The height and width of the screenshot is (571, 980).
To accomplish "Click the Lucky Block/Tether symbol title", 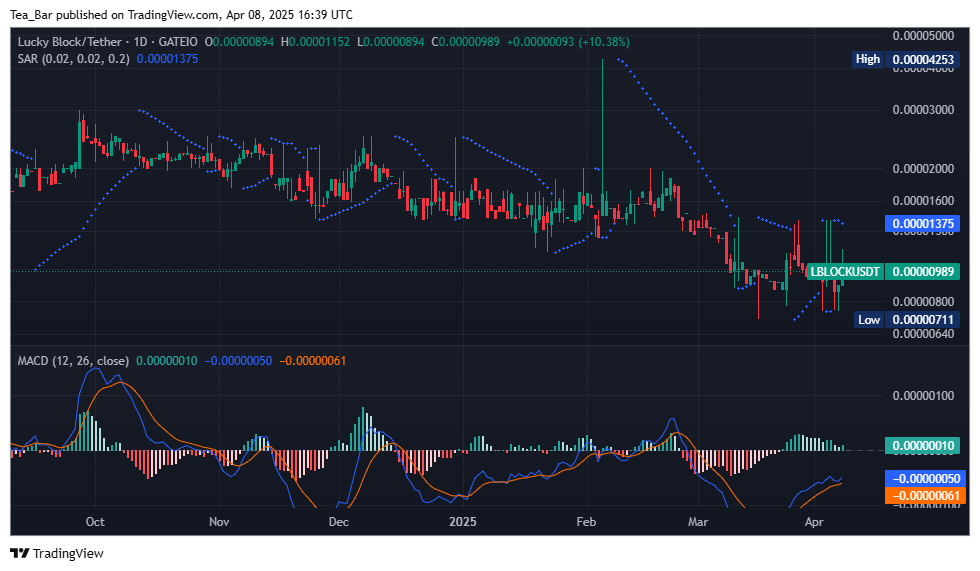I will pyautogui.click(x=69, y=42).
